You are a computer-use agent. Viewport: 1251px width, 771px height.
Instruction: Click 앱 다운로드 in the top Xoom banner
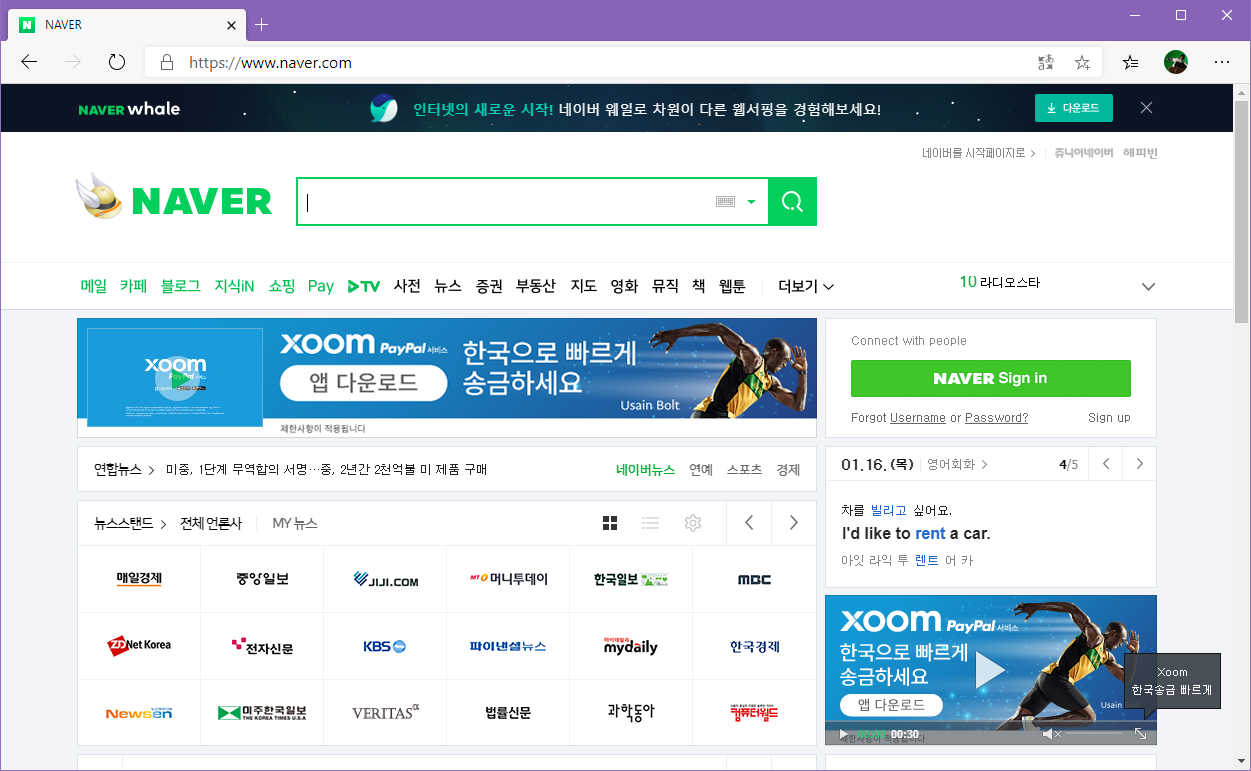point(363,383)
